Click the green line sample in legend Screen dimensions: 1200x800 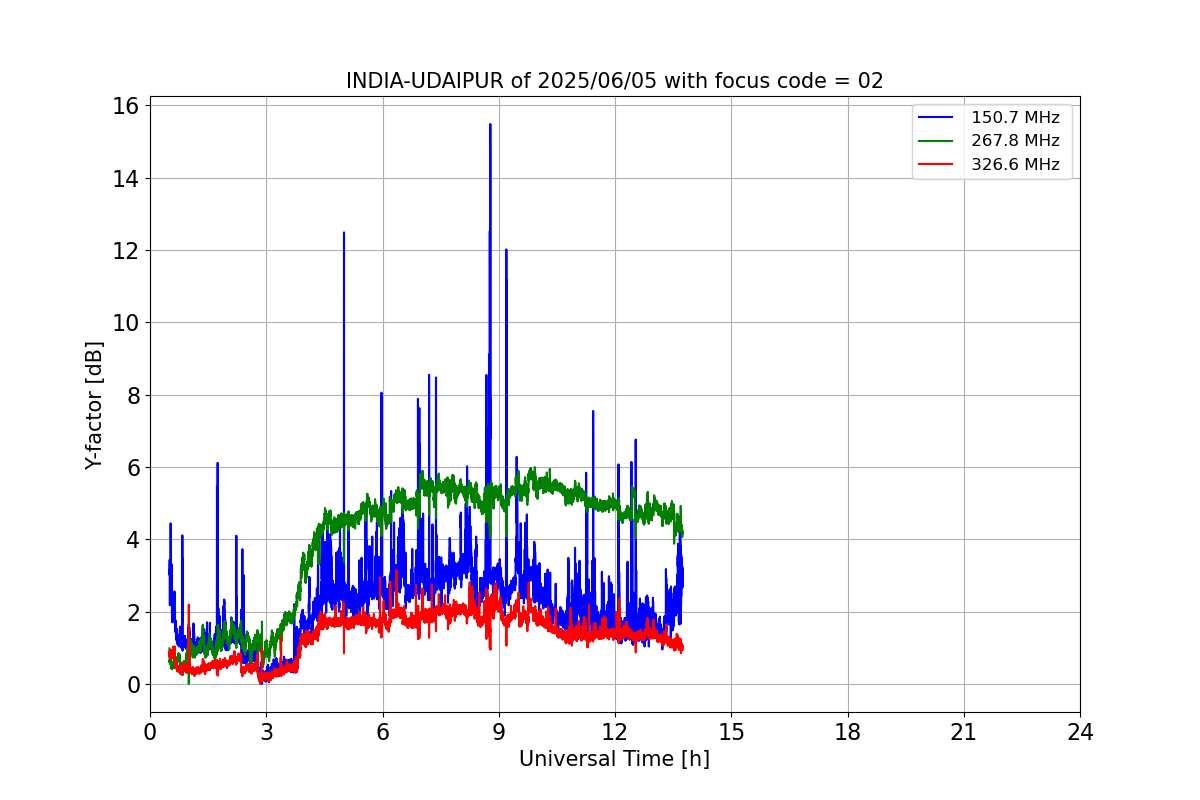coord(936,141)
